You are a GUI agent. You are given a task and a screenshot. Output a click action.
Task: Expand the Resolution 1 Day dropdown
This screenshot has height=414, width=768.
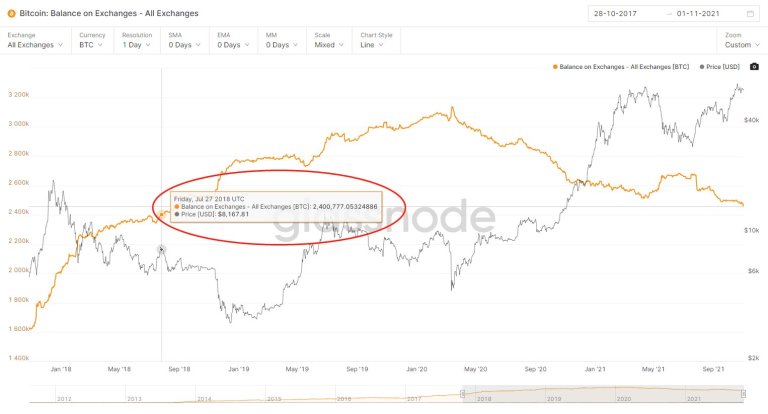[x=137, y=40]
